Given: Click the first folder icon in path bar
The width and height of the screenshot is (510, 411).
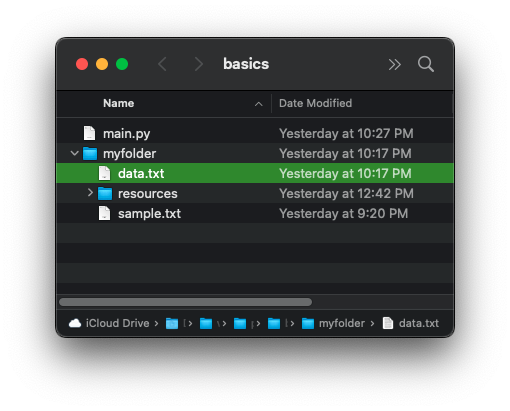Looking at the screenshot, I should click(x=172, y=323).
